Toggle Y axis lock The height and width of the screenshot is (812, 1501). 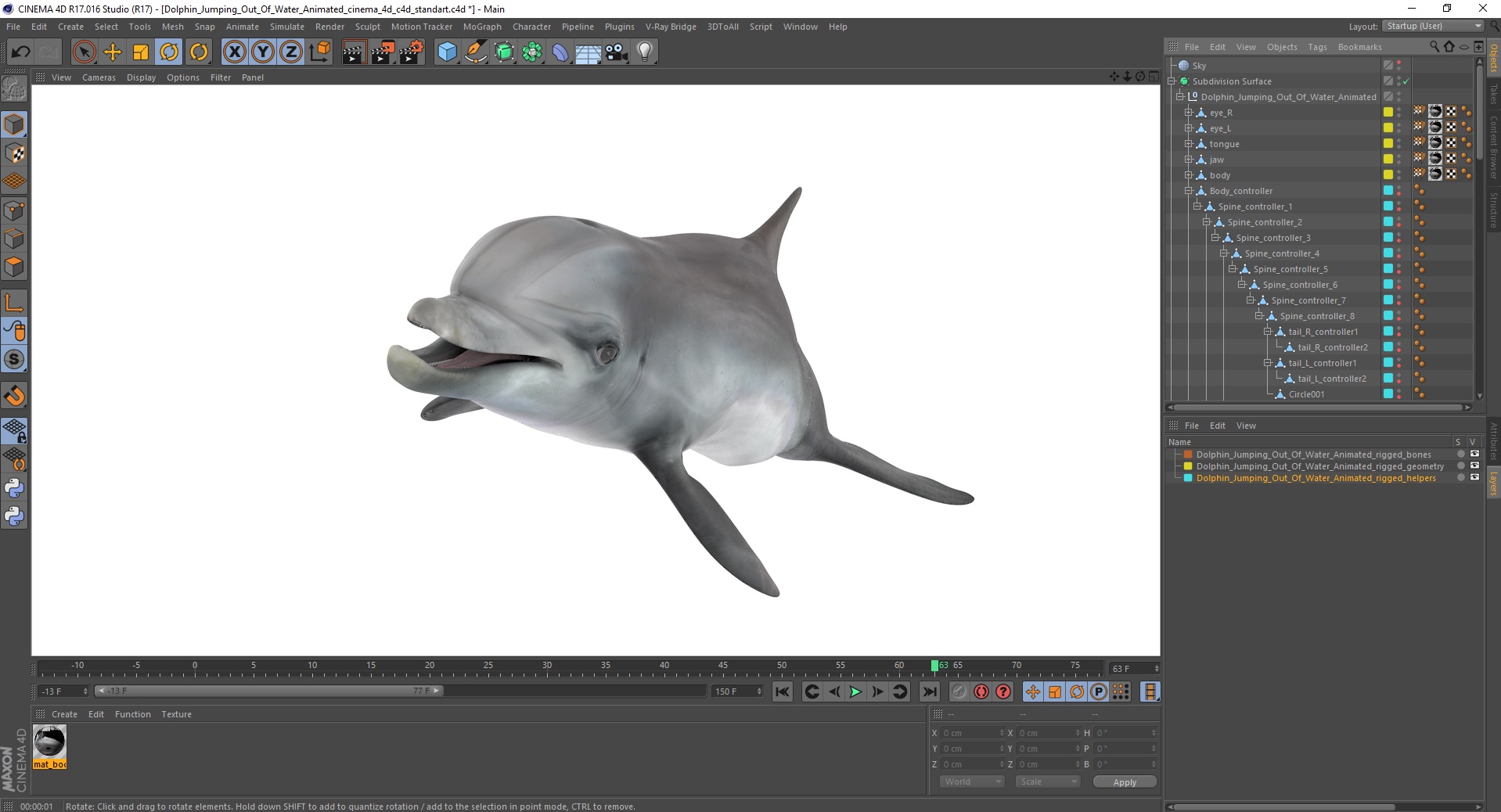pyautogui.click(x=263, y=52)
